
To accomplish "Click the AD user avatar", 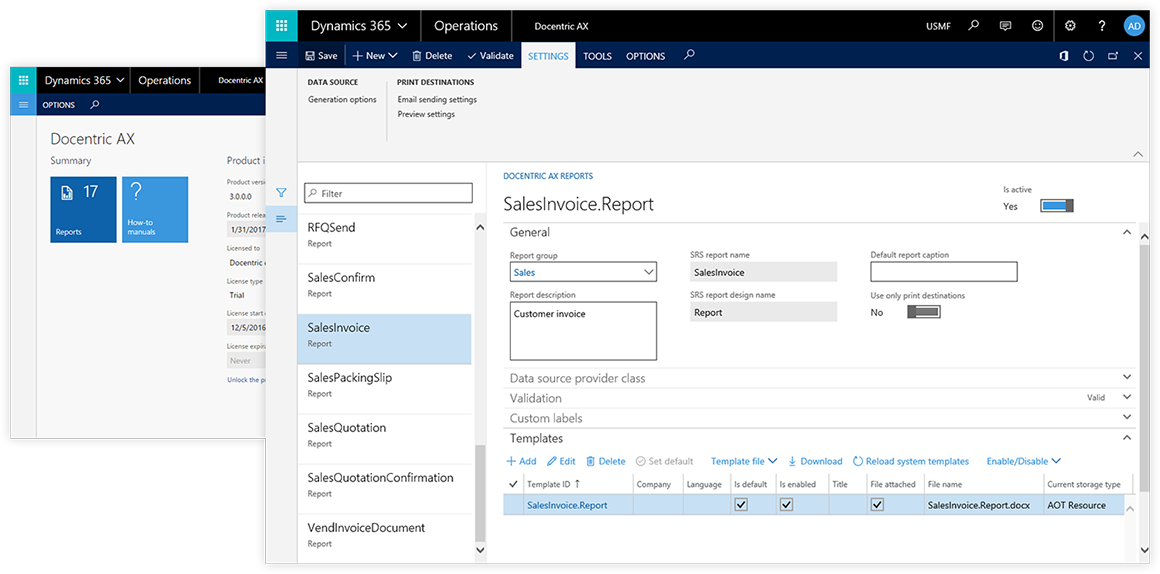I will pyautogui.click(x=1133, y=26).
